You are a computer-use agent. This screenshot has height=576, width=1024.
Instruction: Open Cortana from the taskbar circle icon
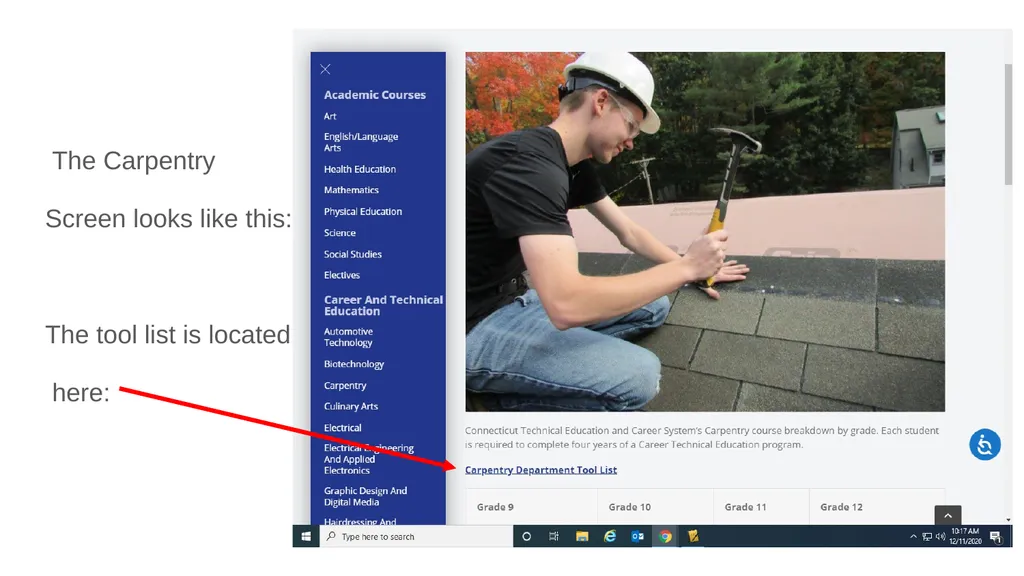[x=526, y=537]
